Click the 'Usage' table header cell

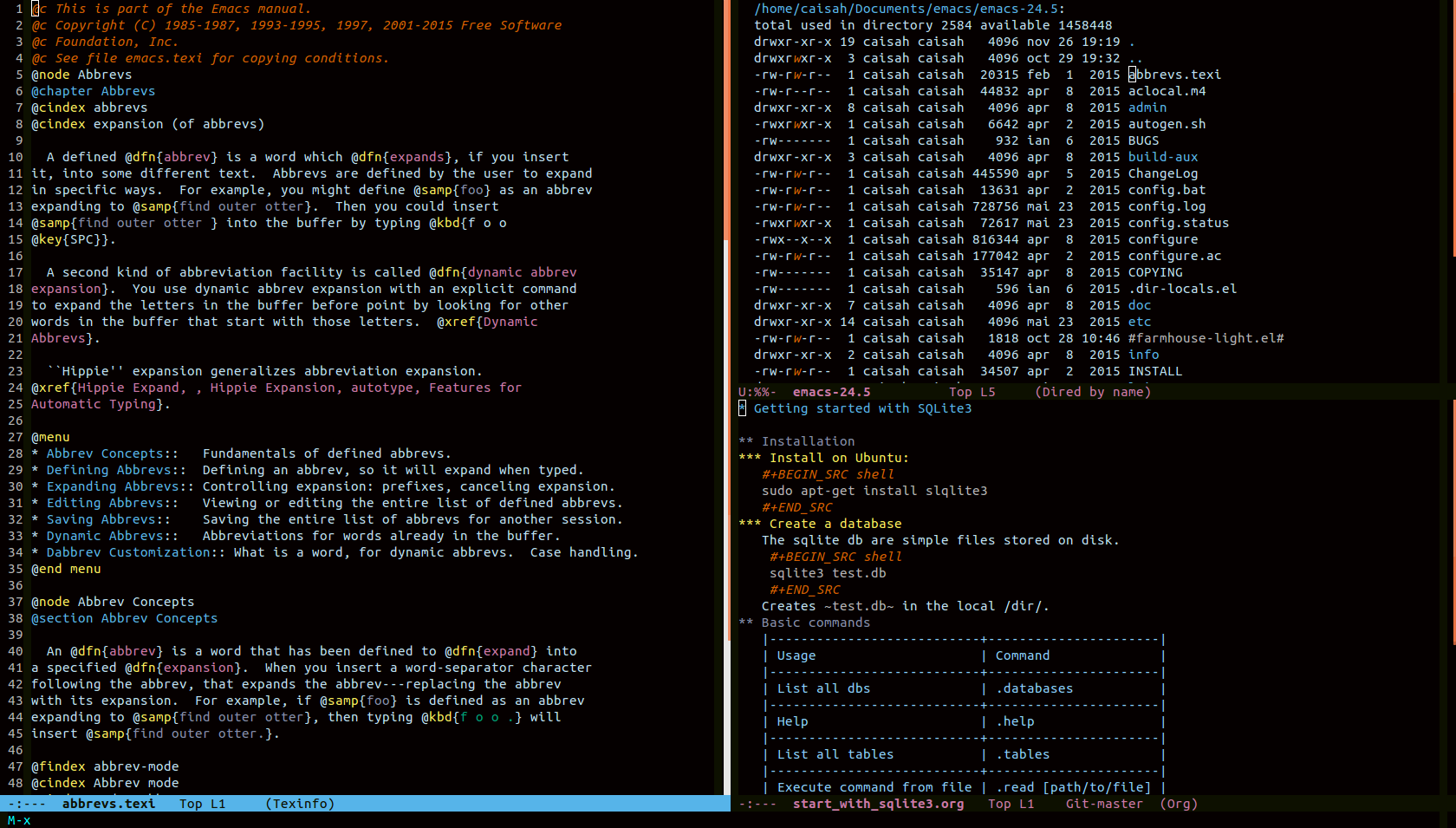point(796,655)
